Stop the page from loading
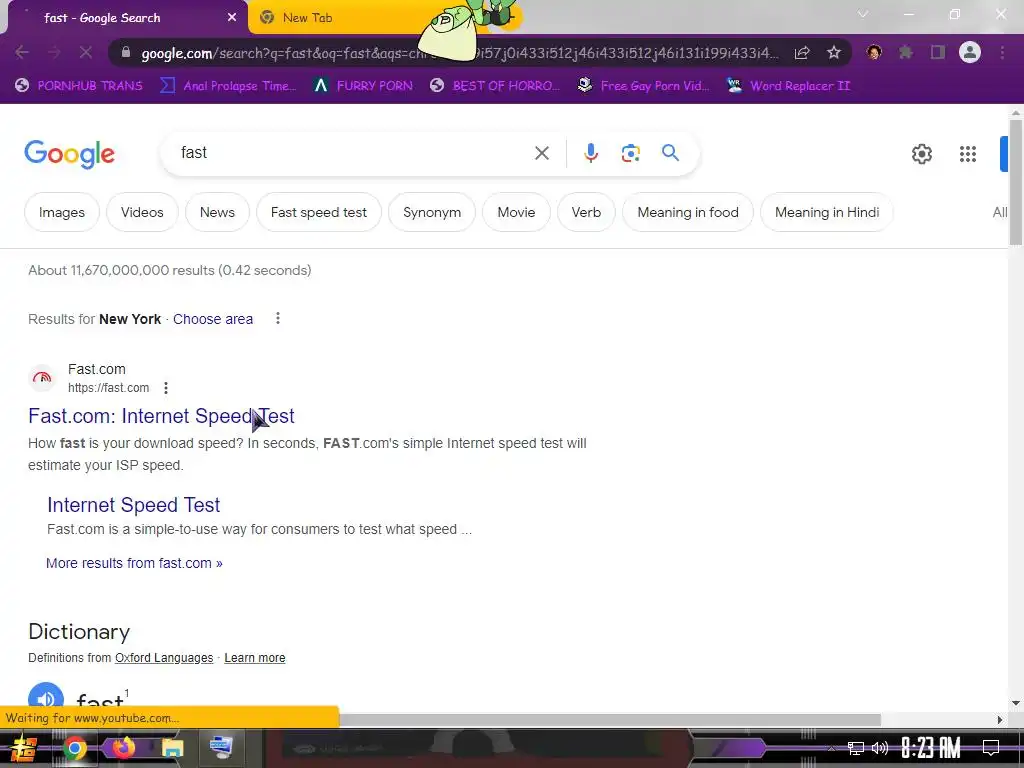Viewport: 1024px width, 768px height. 86,52
